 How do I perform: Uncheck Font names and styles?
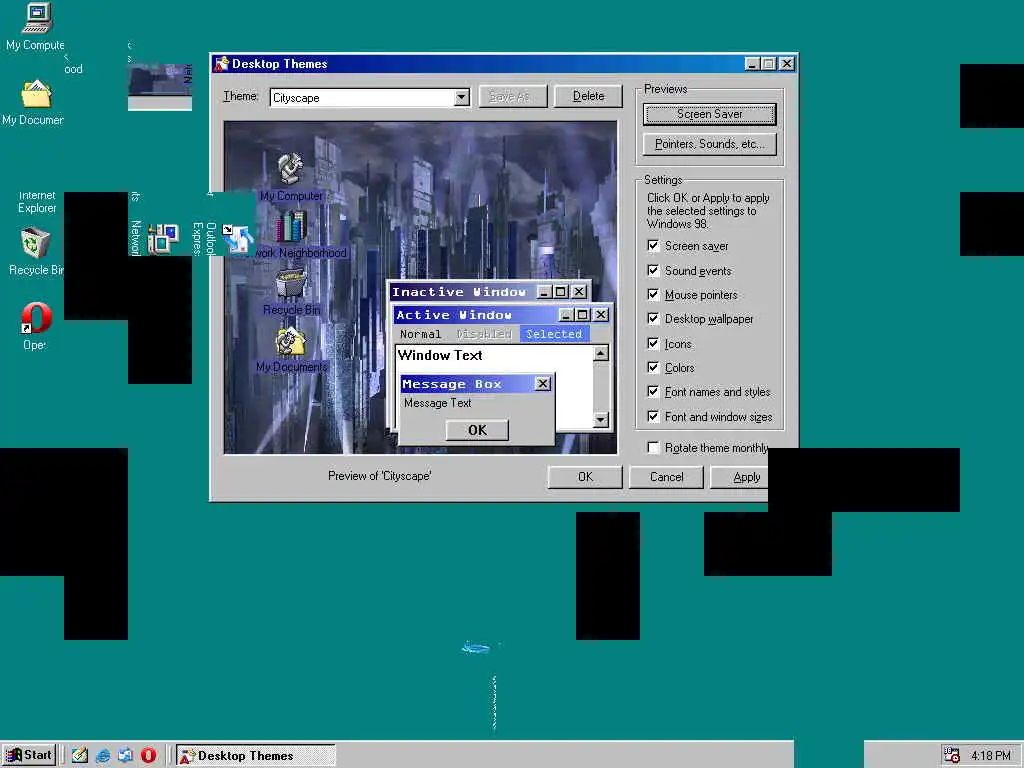pos(653,392)
